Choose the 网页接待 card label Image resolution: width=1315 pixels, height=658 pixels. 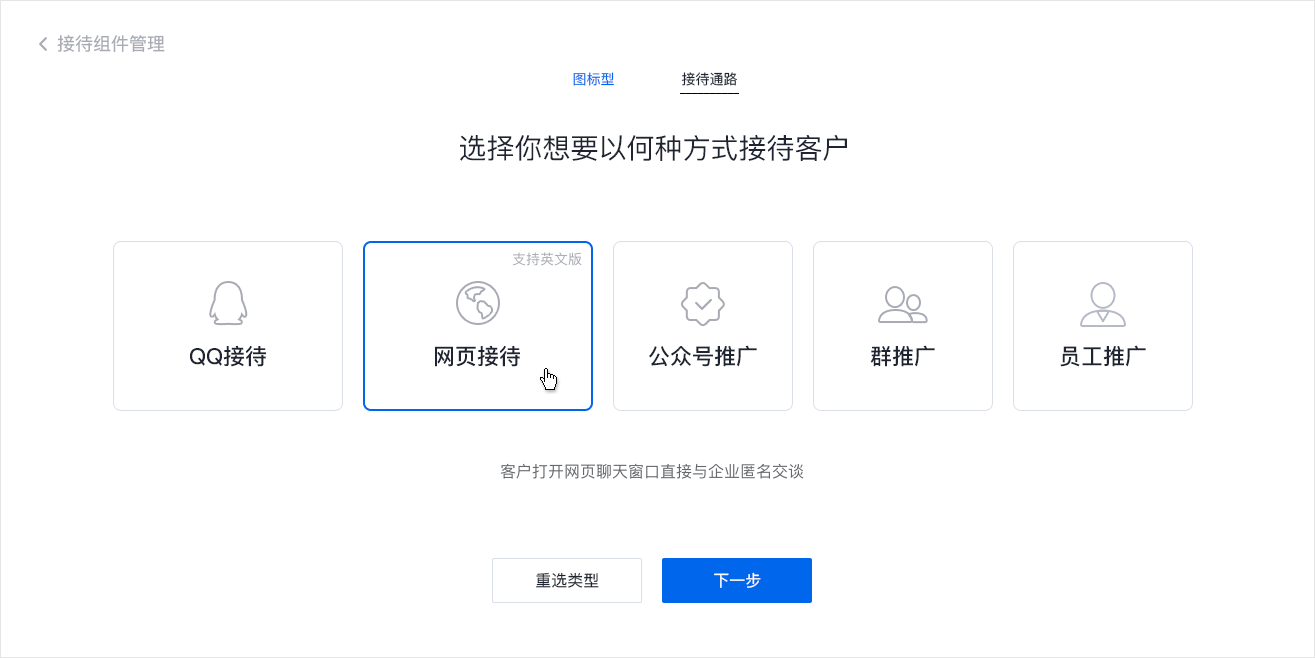[x=477, y=357]
